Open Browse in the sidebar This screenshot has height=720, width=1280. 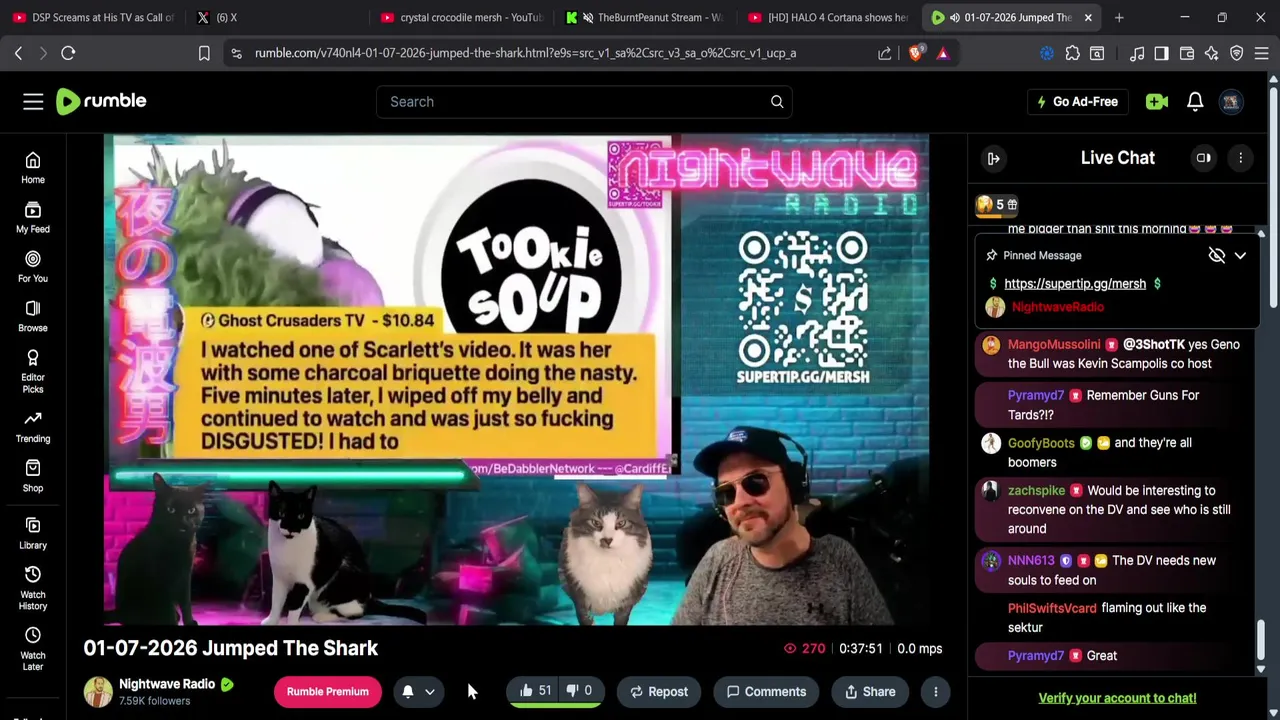[x=33, y=316]
